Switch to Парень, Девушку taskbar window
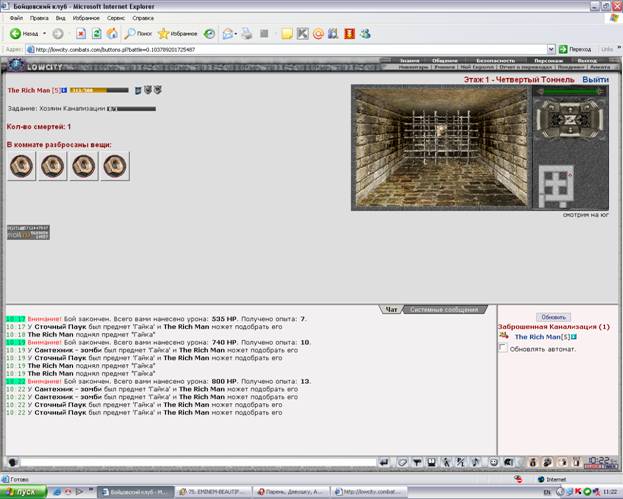The image size is (623, 499). 291,492
